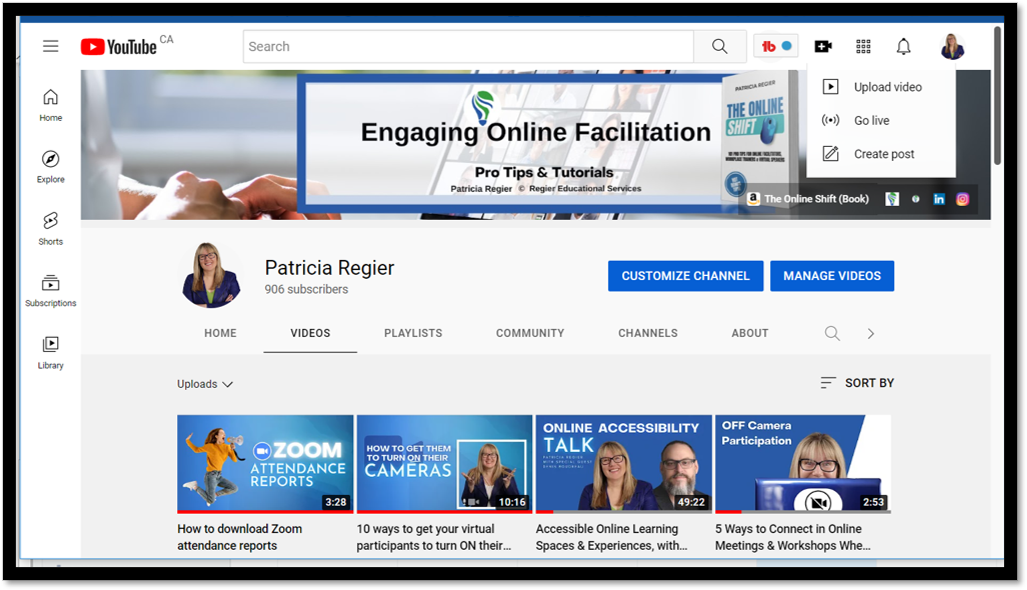Click the green logo icon on banner links

click(x=892, y=199)
